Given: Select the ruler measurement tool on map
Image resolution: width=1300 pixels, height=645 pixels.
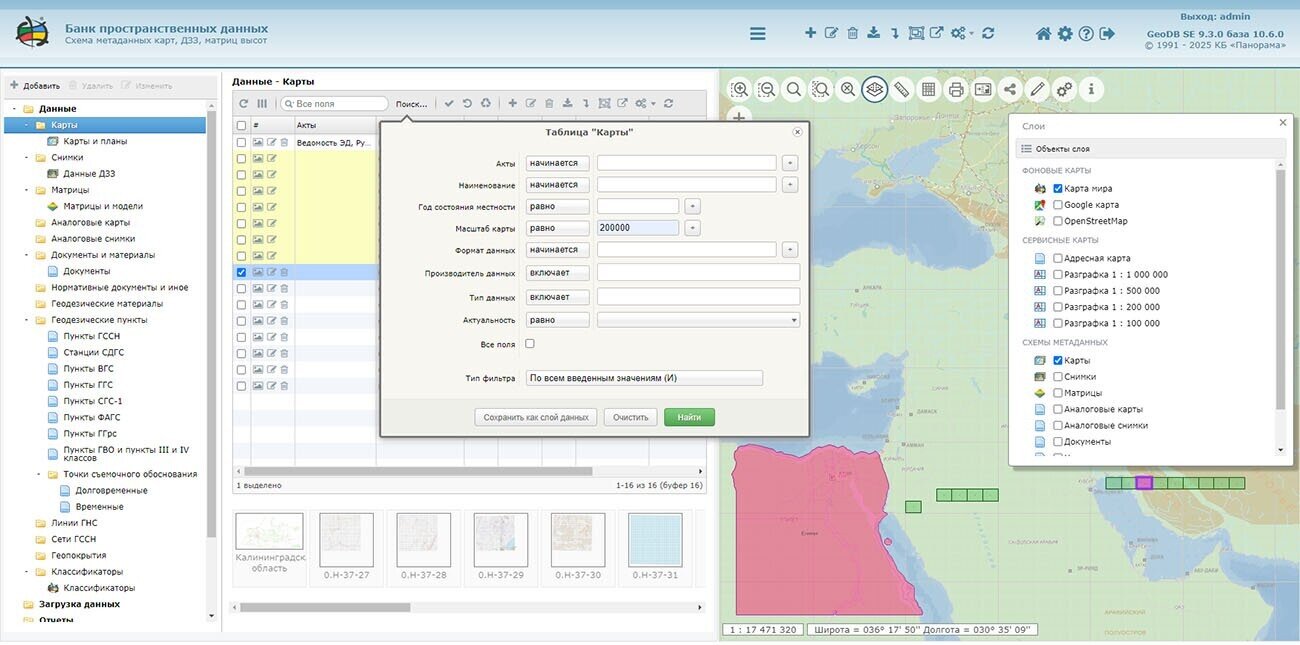Looking at the screenshot, I should (901, 89).
